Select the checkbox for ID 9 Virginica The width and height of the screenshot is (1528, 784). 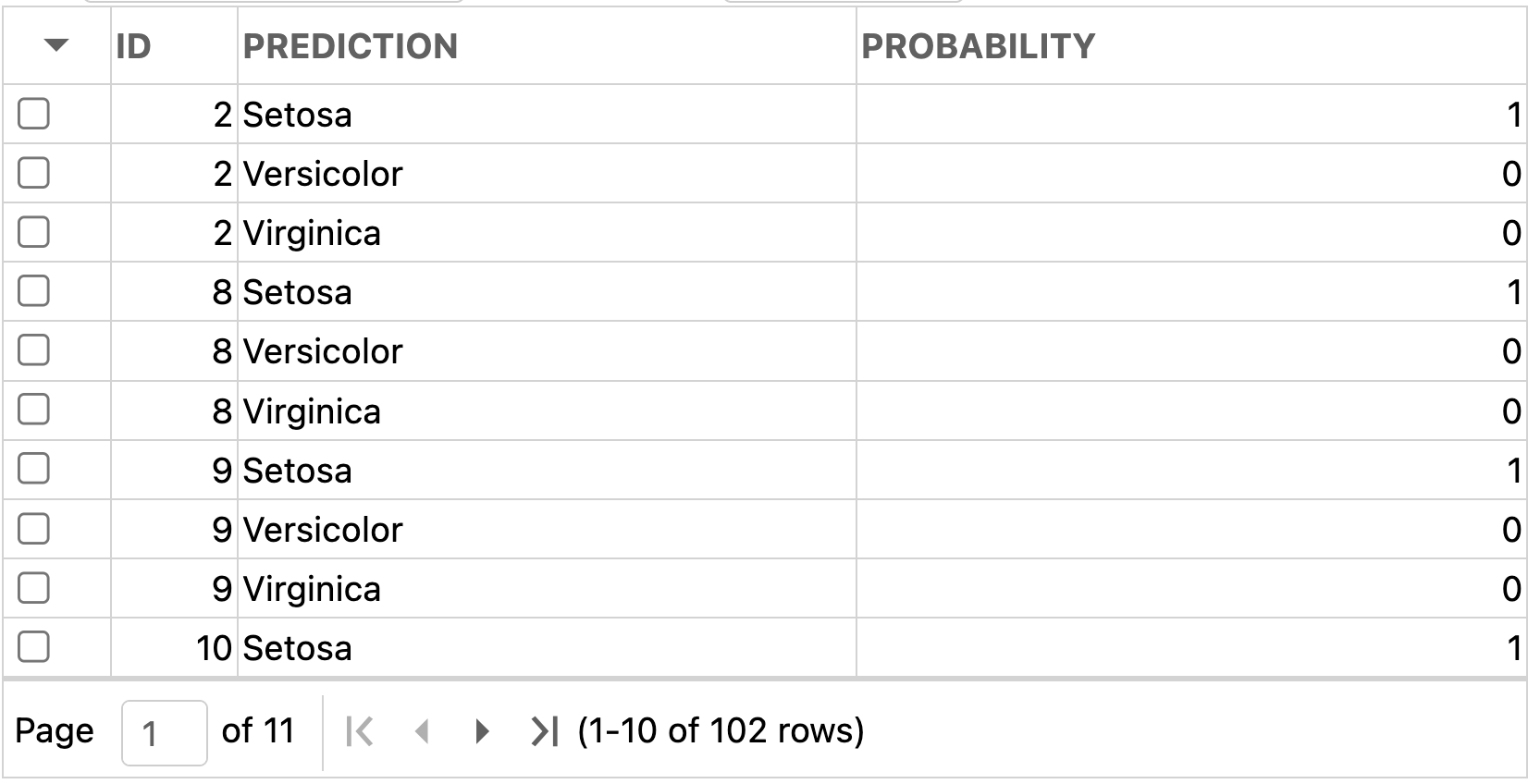(34, 588)
